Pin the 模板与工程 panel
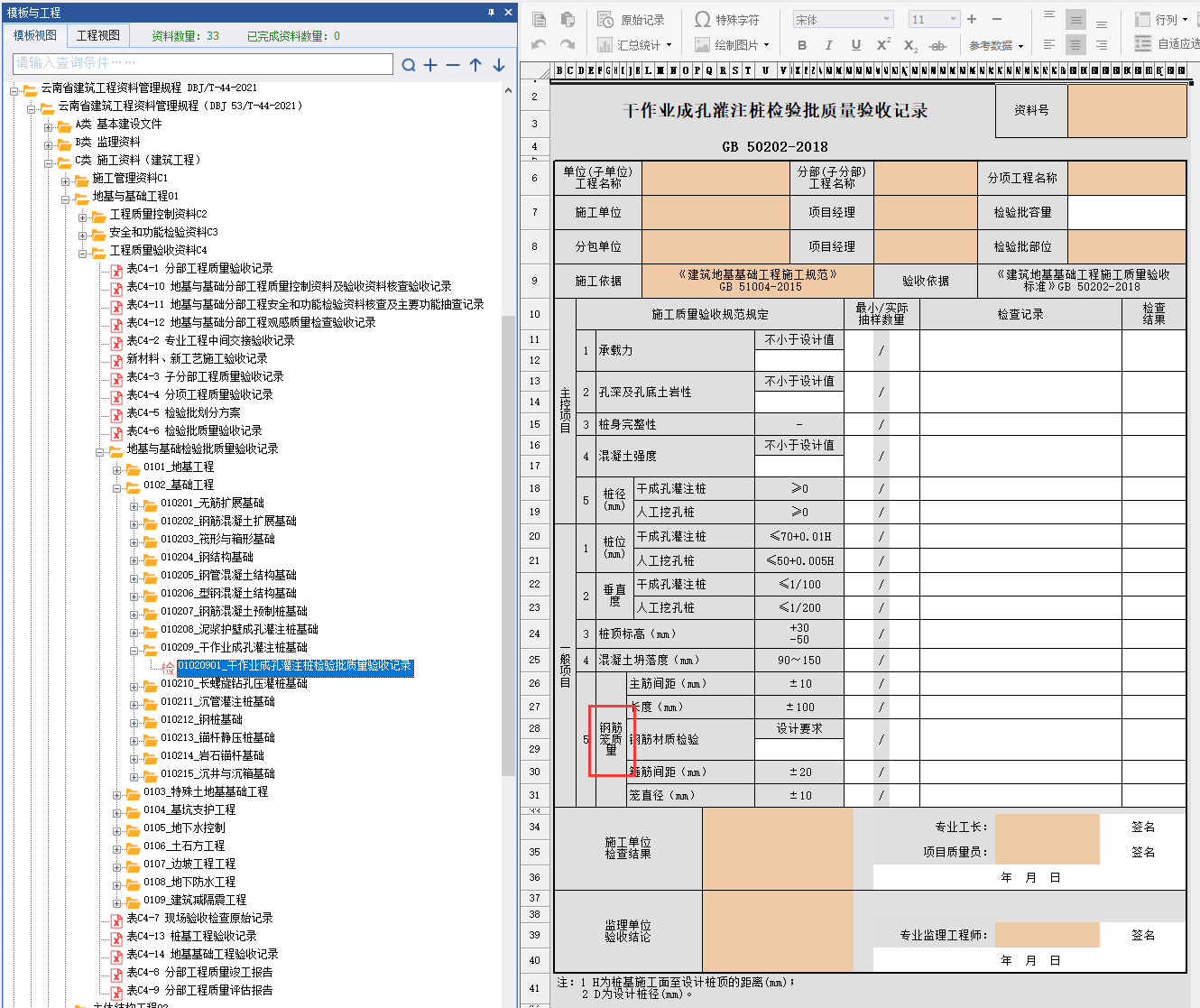This screenshot has width=1200, height=1008. click(x=491, y=12)
